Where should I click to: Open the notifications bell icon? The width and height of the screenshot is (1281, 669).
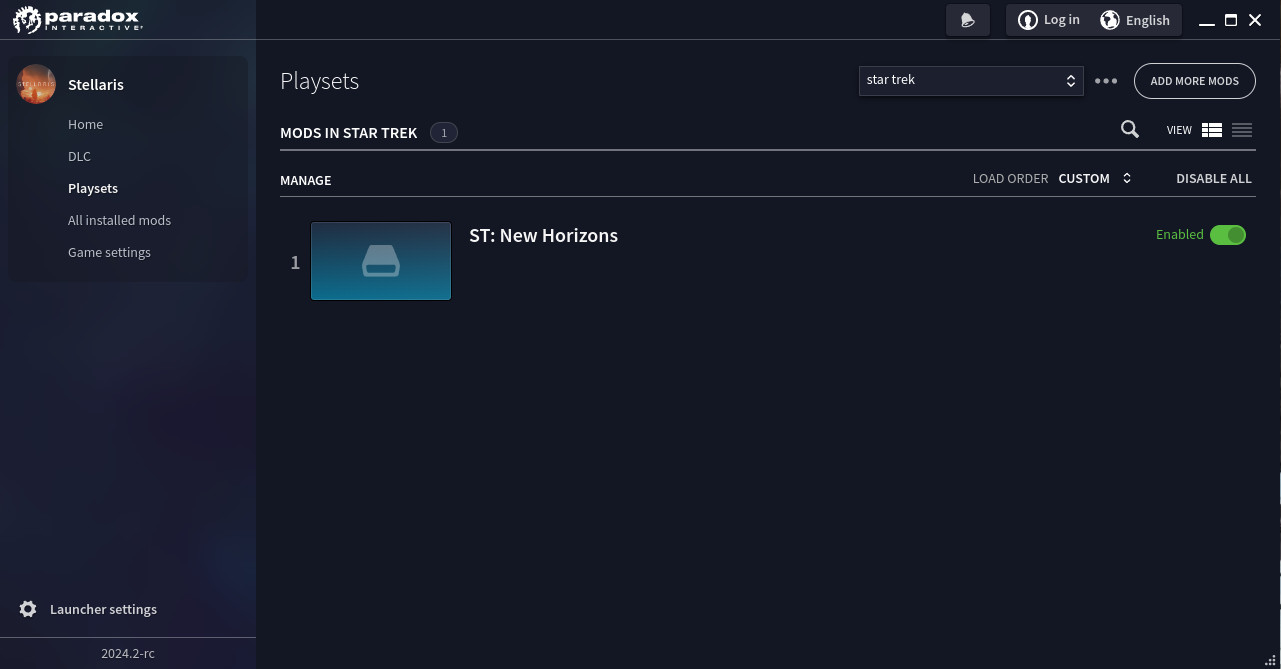[x=967, y=20]
